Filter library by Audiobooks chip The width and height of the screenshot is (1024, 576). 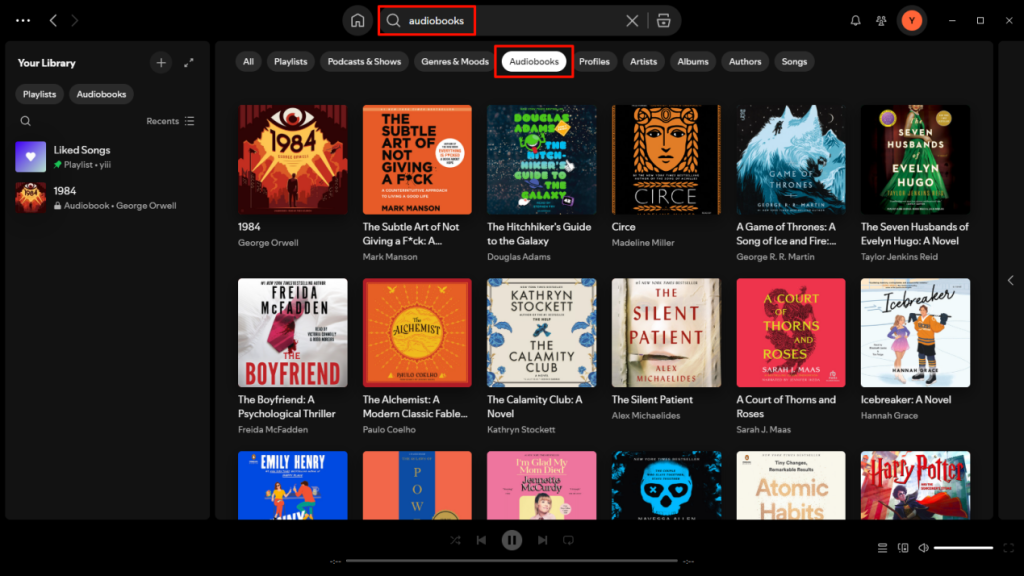tap(101, 94)
